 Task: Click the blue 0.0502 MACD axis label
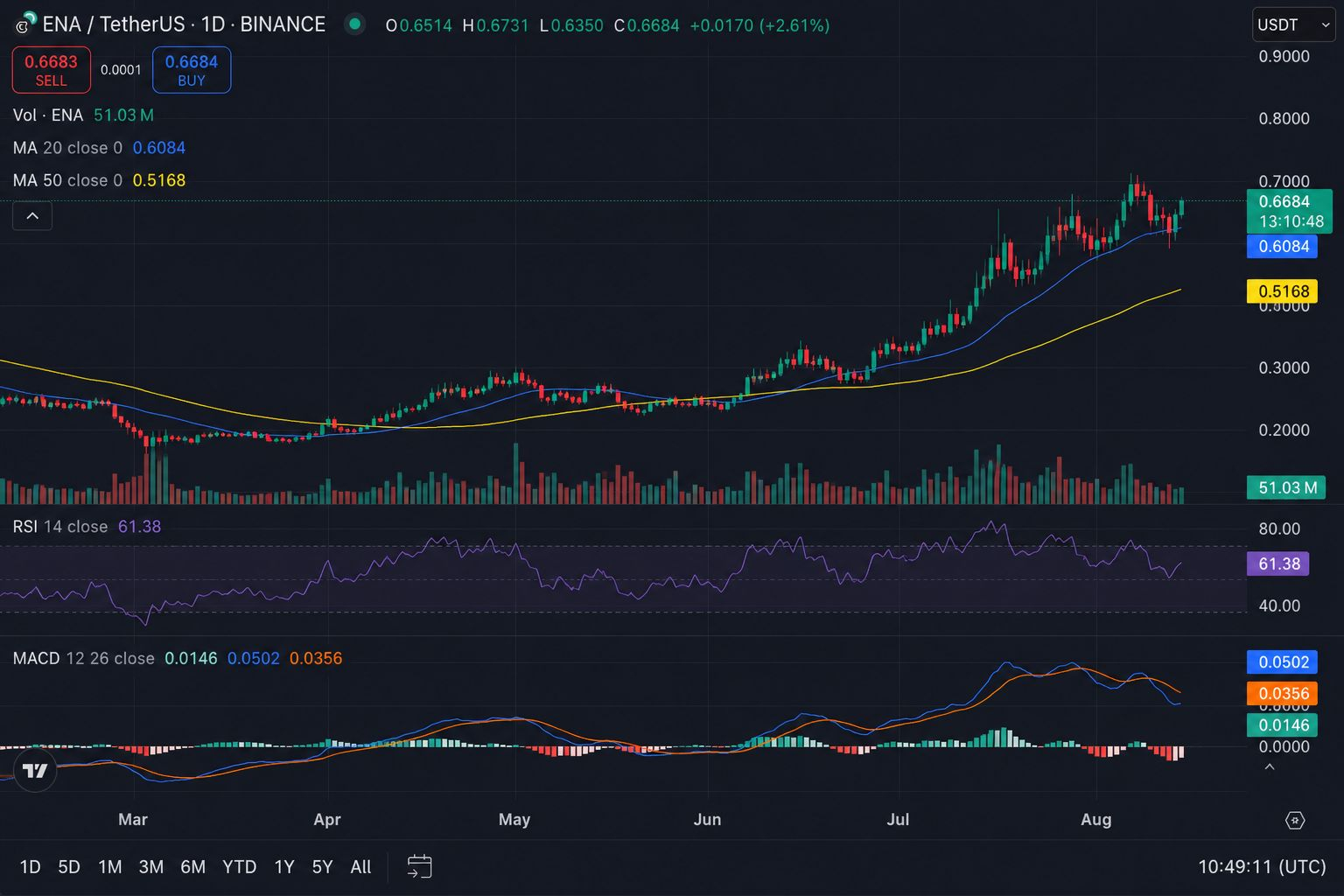click(1283, 662)
